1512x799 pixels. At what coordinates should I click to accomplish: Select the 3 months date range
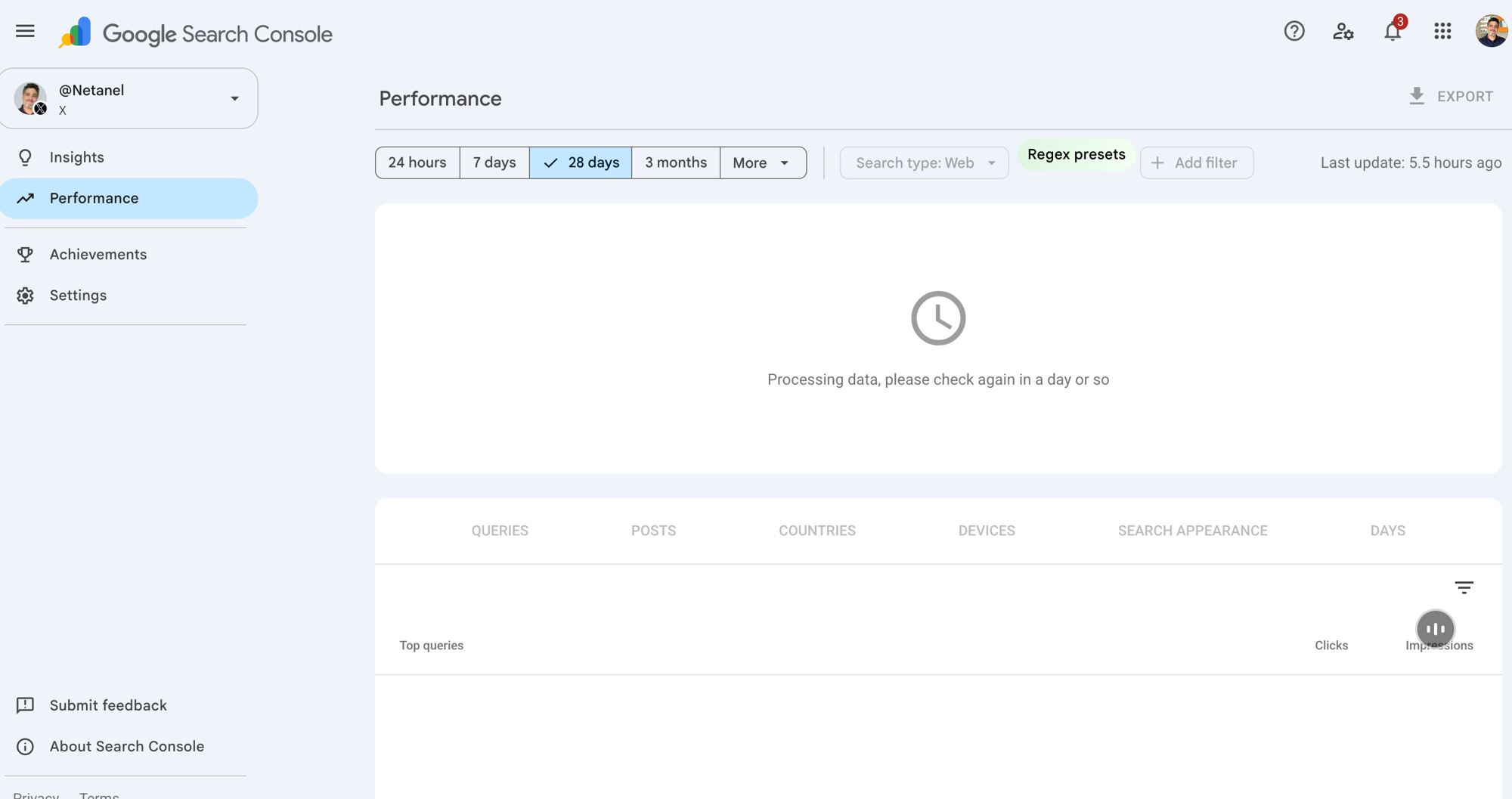pyautogui.click(x=676, y=163)
